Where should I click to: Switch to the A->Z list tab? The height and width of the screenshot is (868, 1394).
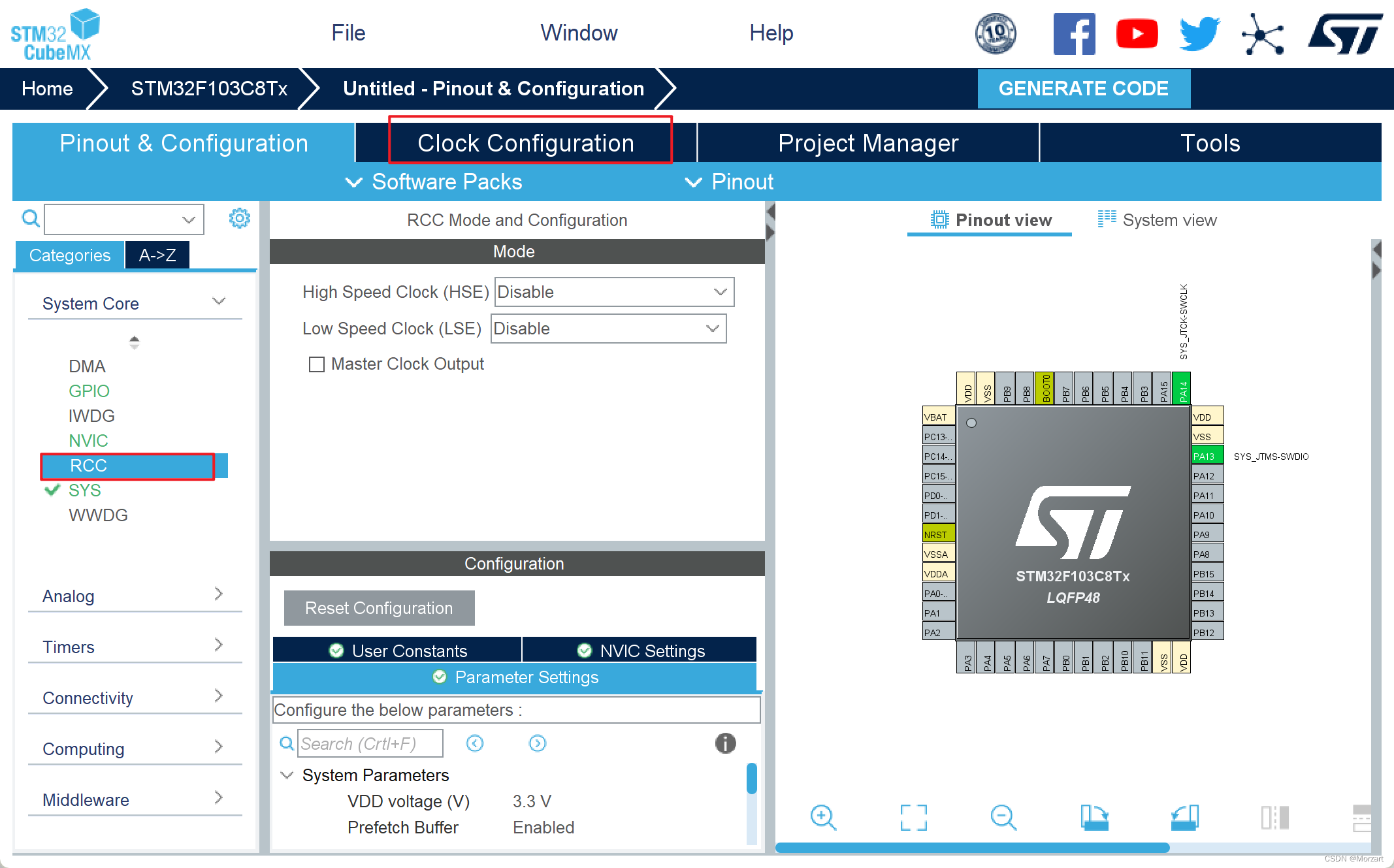click(x=157, y=255)
